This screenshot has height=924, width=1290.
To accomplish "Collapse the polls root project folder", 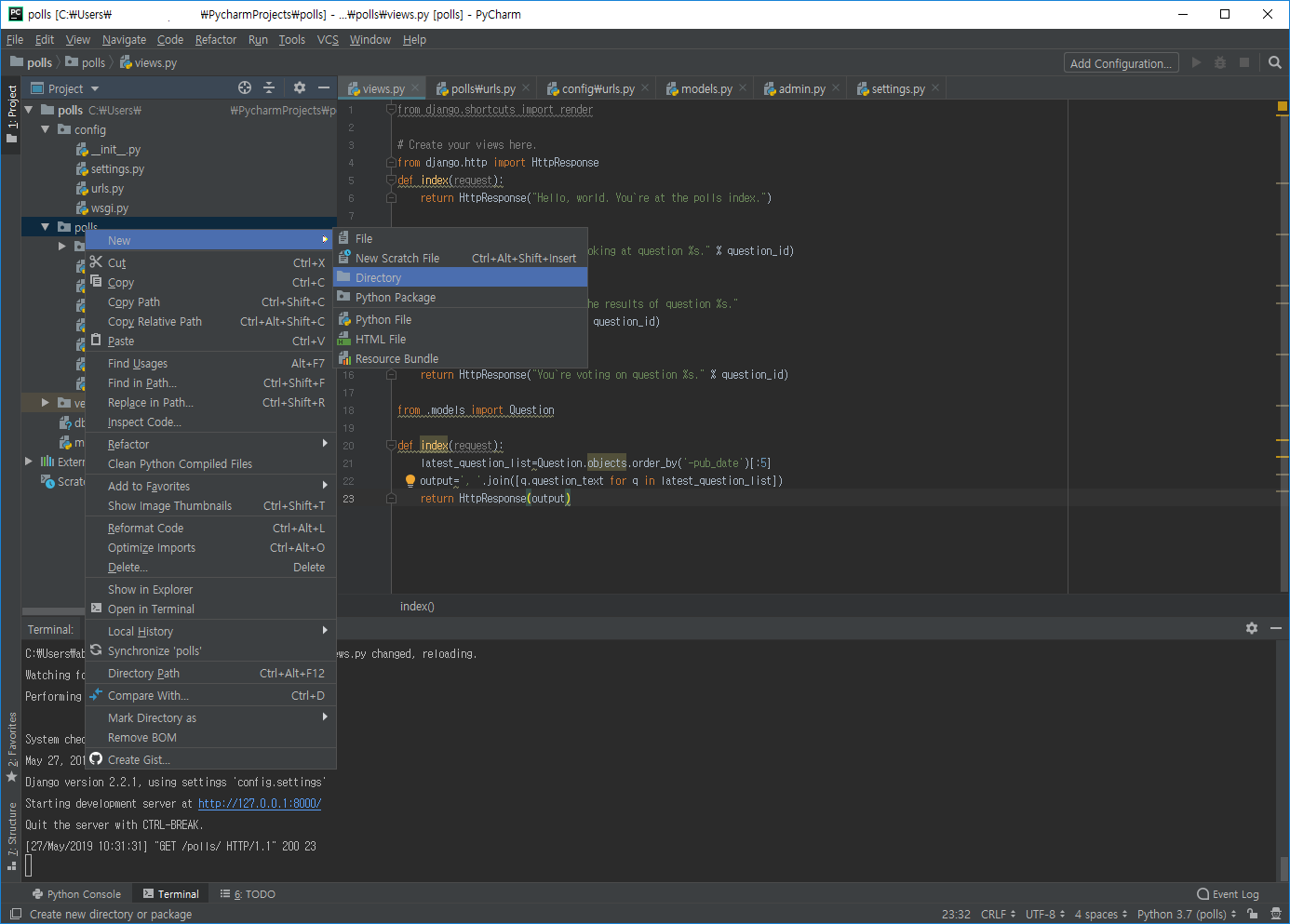I will 29,110.
